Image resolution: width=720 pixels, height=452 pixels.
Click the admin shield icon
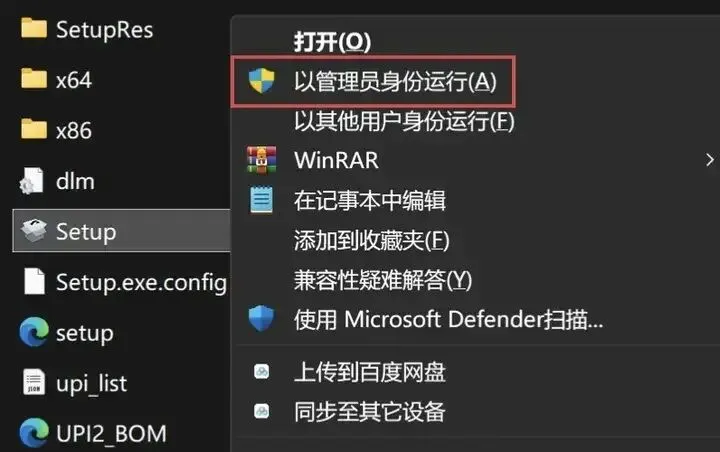261,80
